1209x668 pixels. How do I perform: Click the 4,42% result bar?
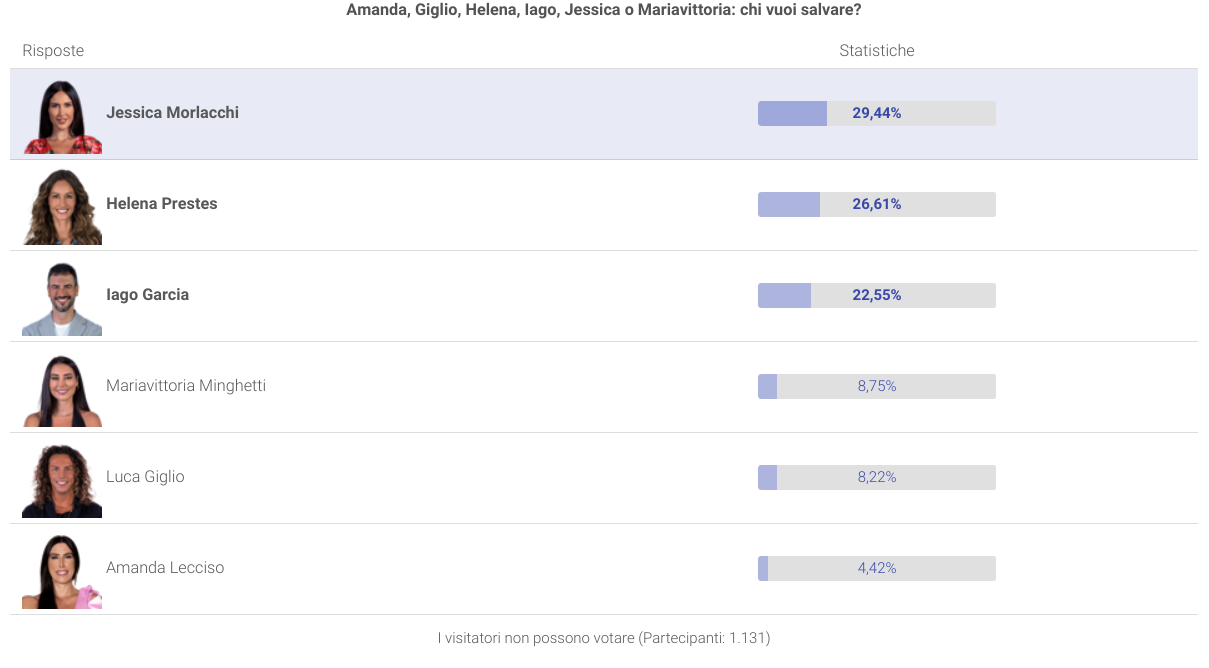coord(876,569)
